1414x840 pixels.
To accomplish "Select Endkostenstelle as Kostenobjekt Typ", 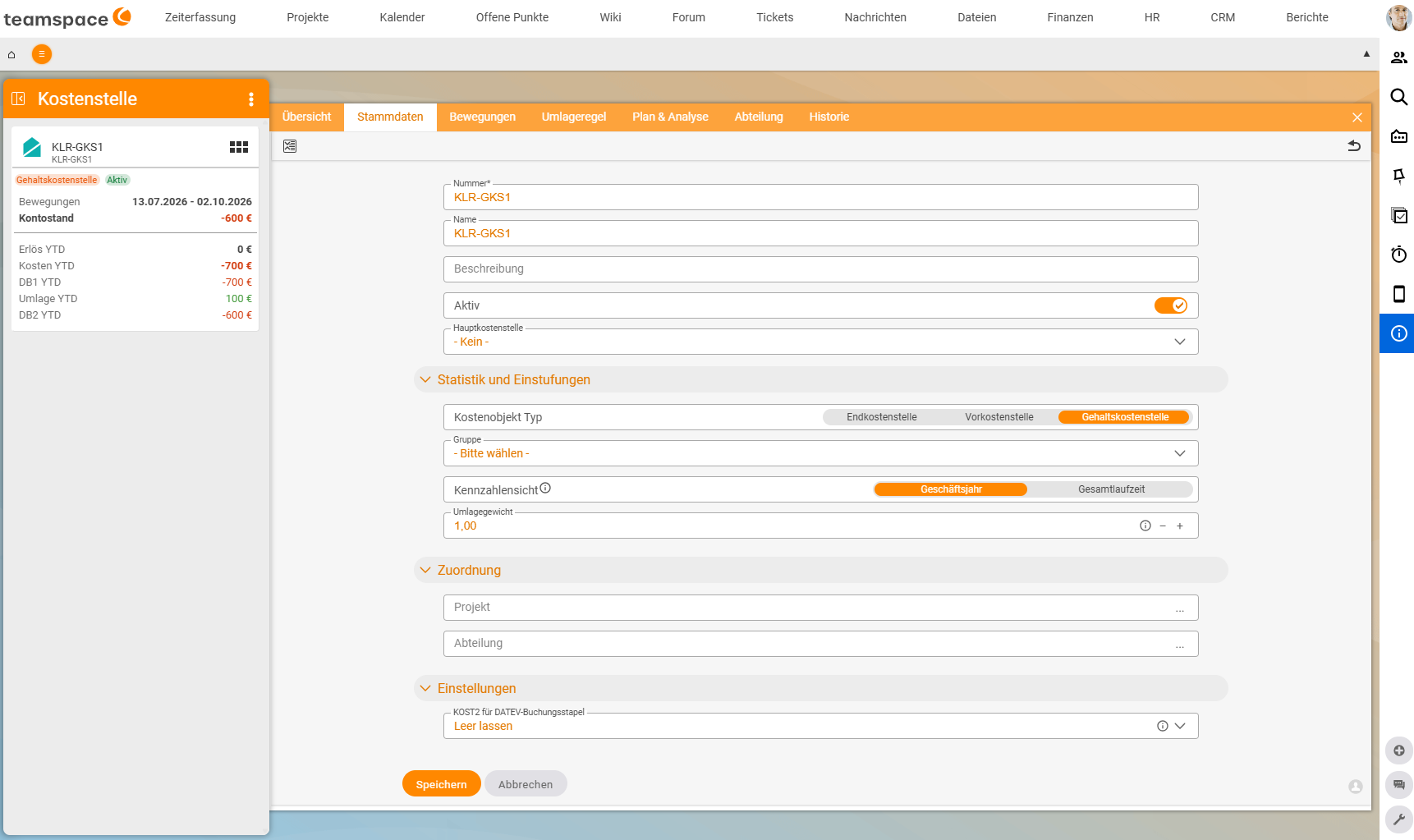I will (882, 417).
